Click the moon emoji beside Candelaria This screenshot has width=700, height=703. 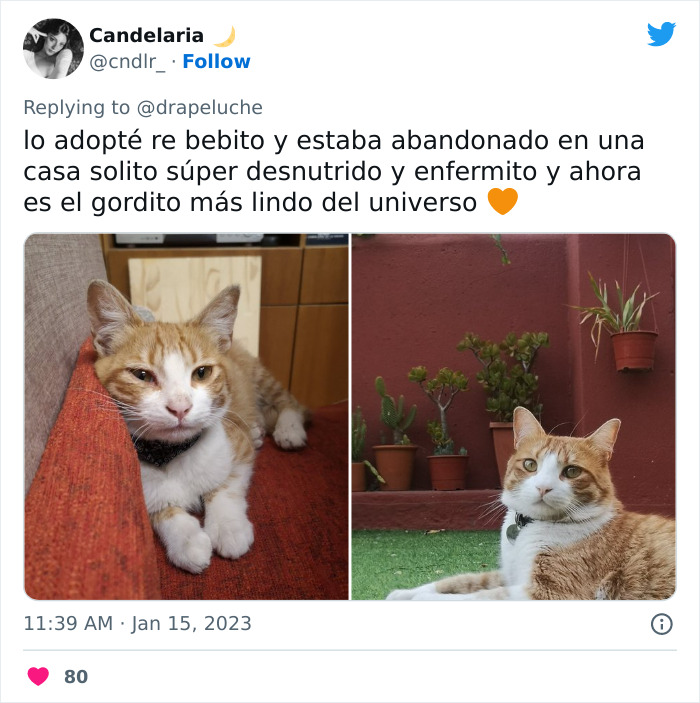pos(225,36)
